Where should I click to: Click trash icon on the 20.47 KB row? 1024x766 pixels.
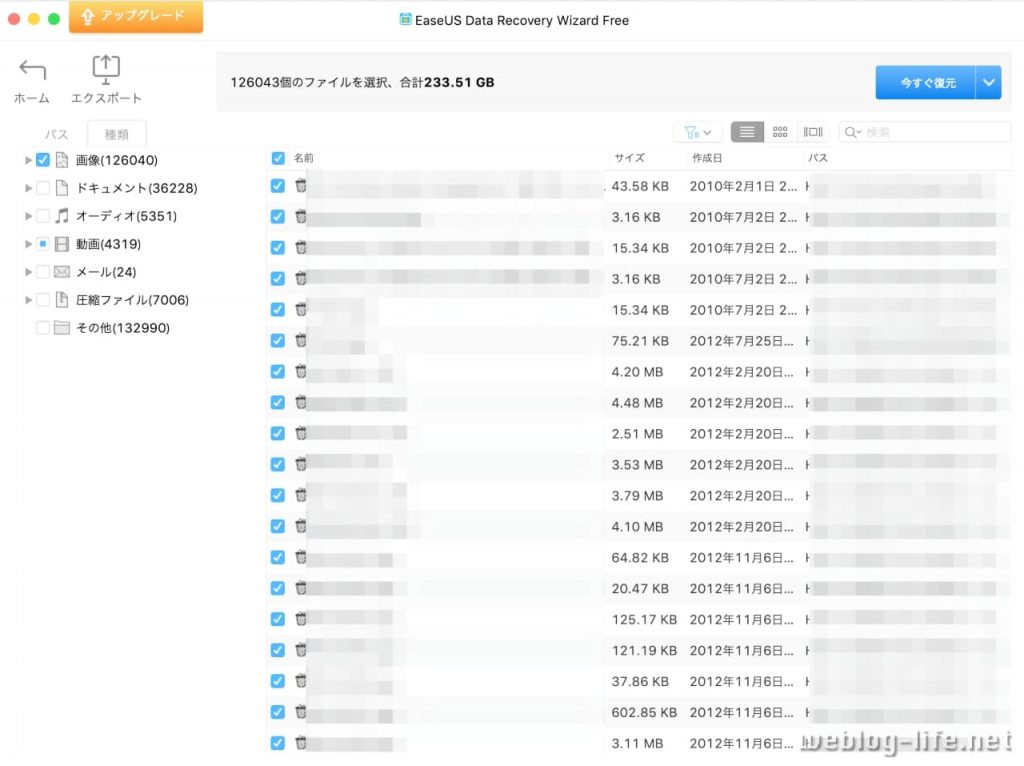point(301,588)
